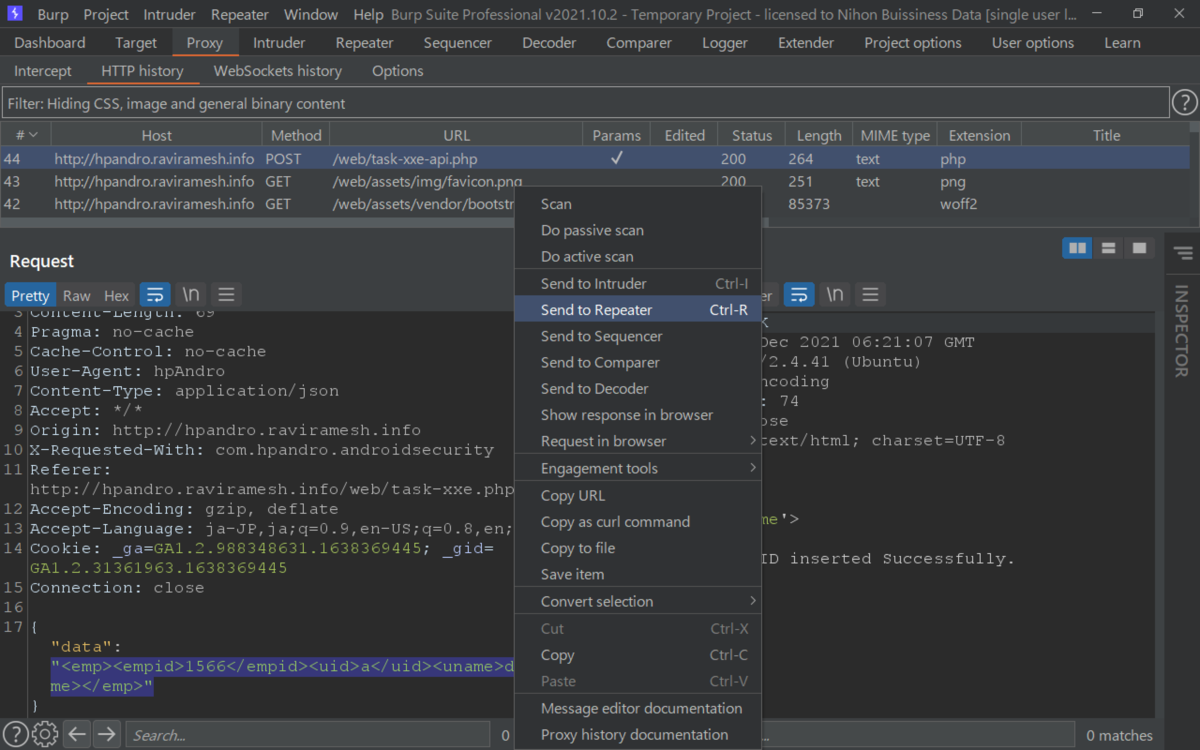This screenshot has height=750, width=1200.
Task: Expand Request in browser submenu
Action: pos(637,441)
